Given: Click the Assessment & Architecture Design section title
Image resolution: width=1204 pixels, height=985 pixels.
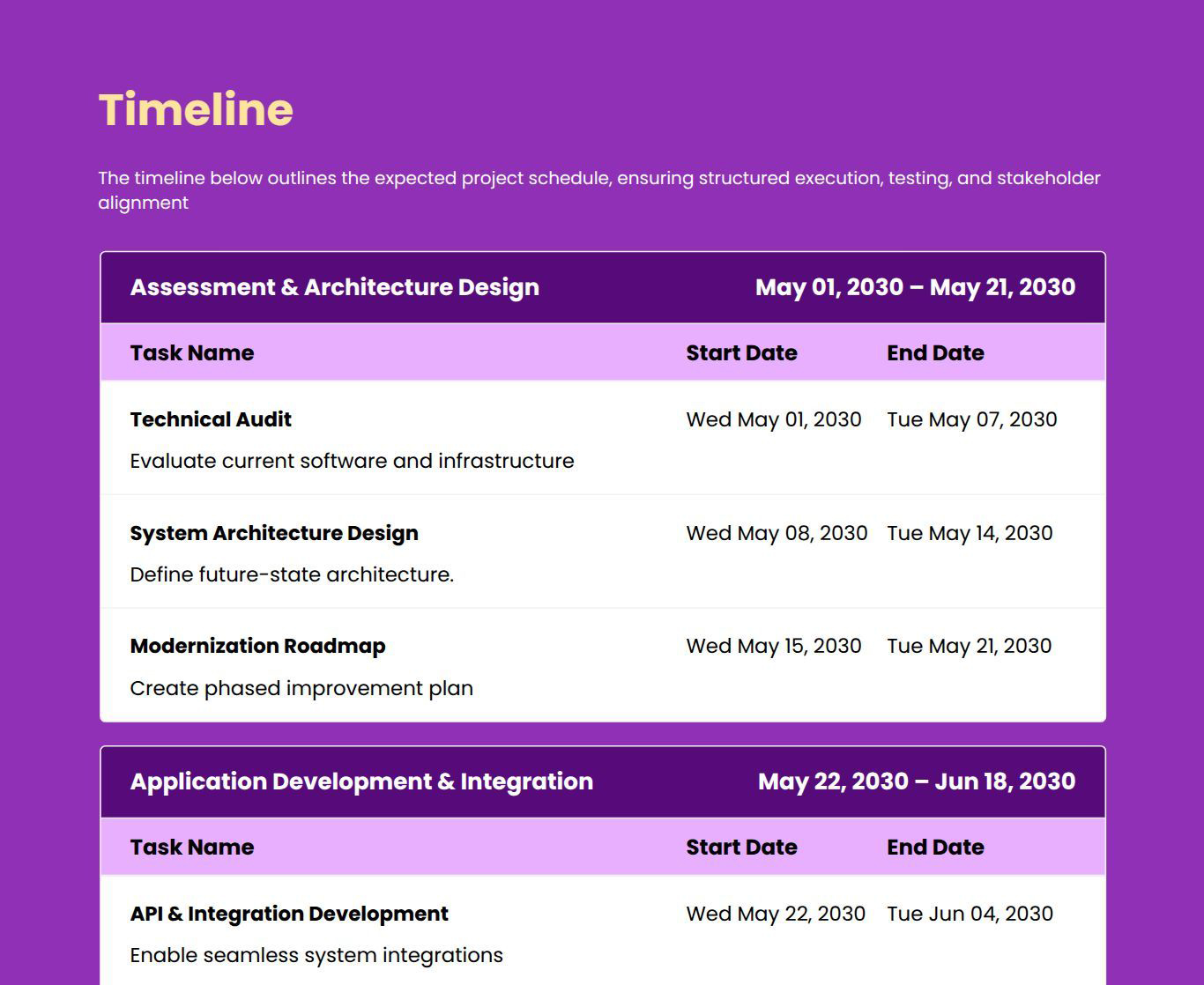Looking at the screenshot, I should [x=334, y=287].
